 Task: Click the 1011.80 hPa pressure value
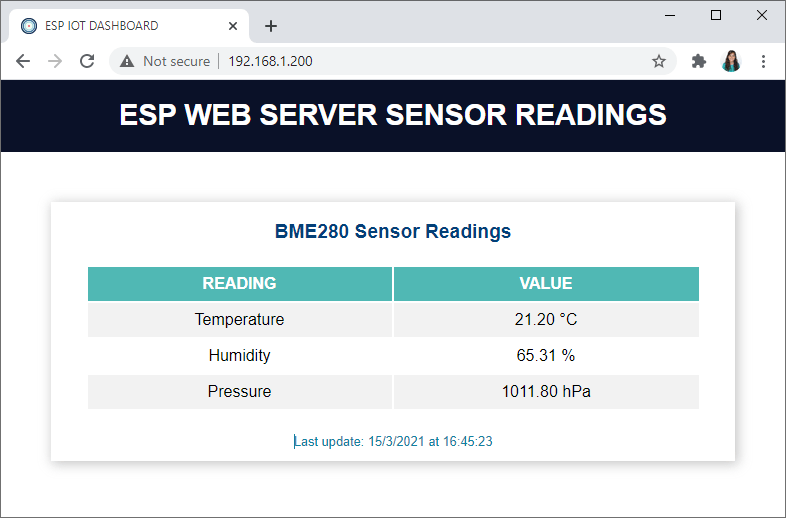click(546, 391)
